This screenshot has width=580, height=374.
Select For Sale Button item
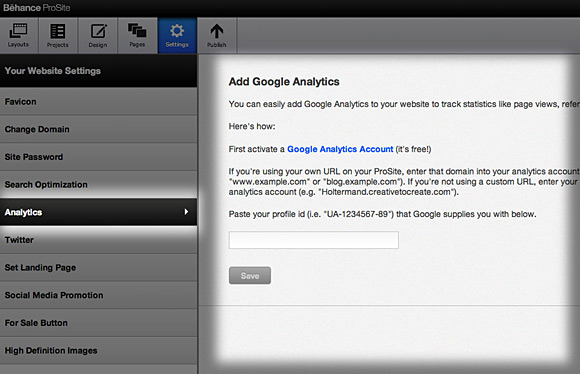coord(98,323)
